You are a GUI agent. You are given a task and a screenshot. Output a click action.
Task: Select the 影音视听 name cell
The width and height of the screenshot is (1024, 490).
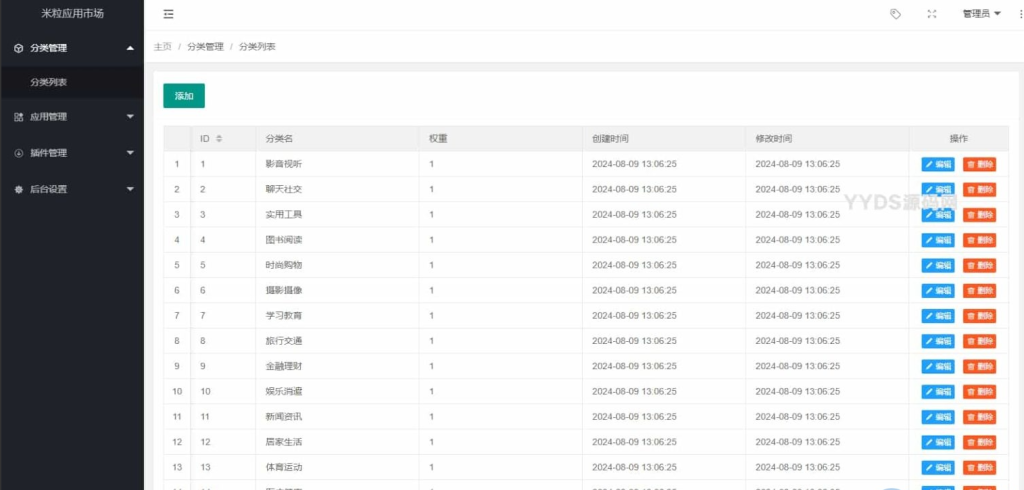pyautogui.click(x=338, y=164)
